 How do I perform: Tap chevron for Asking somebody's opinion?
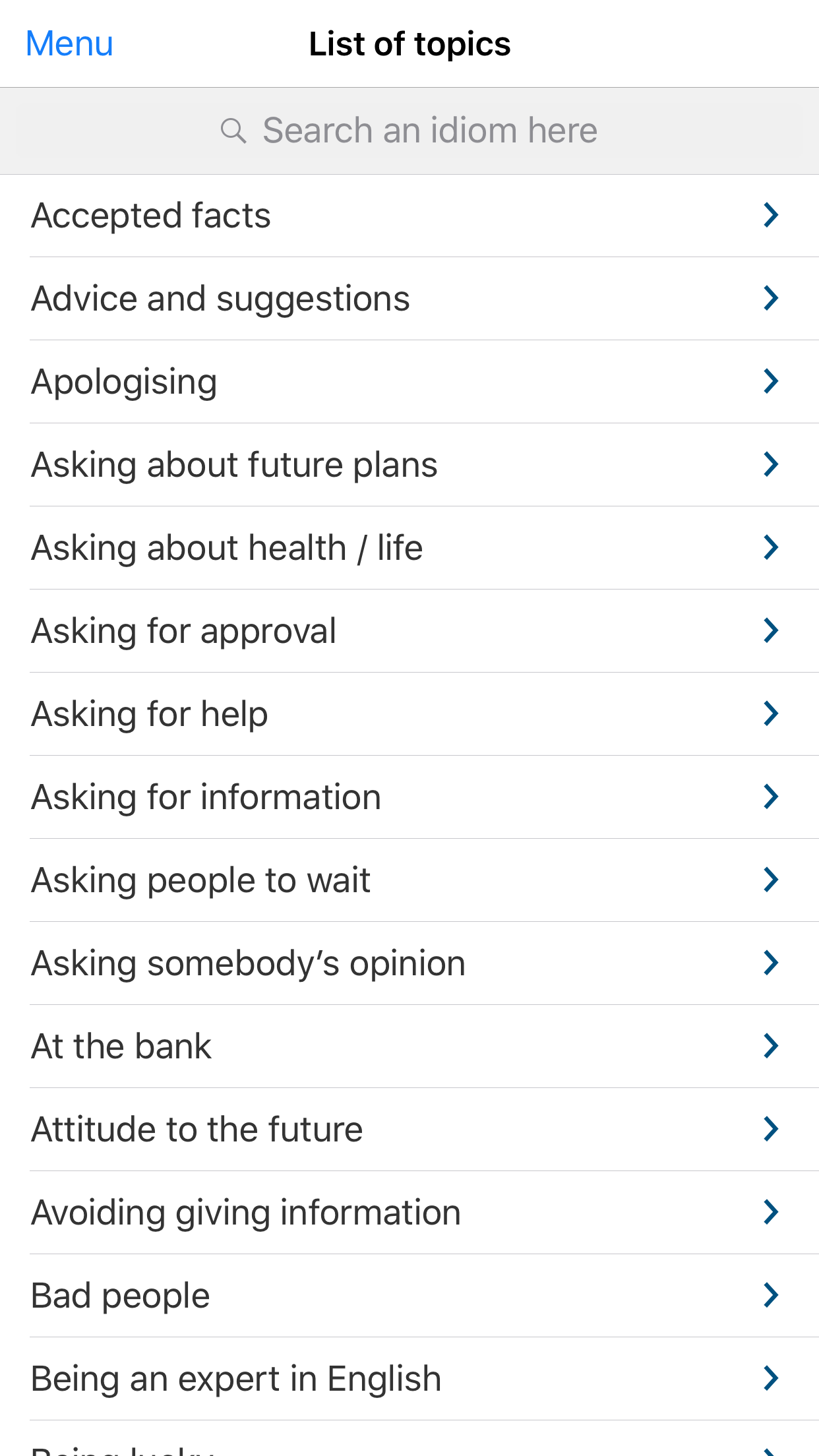tap(770, 963)
